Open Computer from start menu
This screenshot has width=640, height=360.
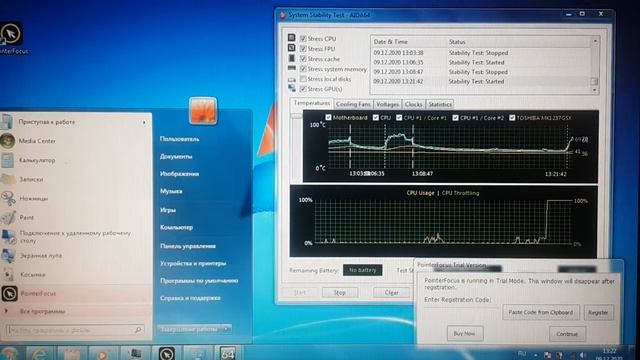tap(176, 227)
